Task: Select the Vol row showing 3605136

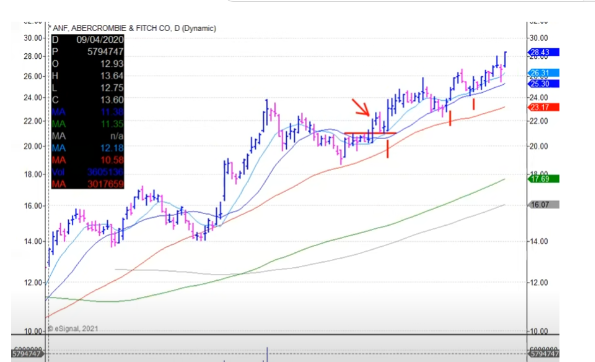Action: click(x=88, y=172)
